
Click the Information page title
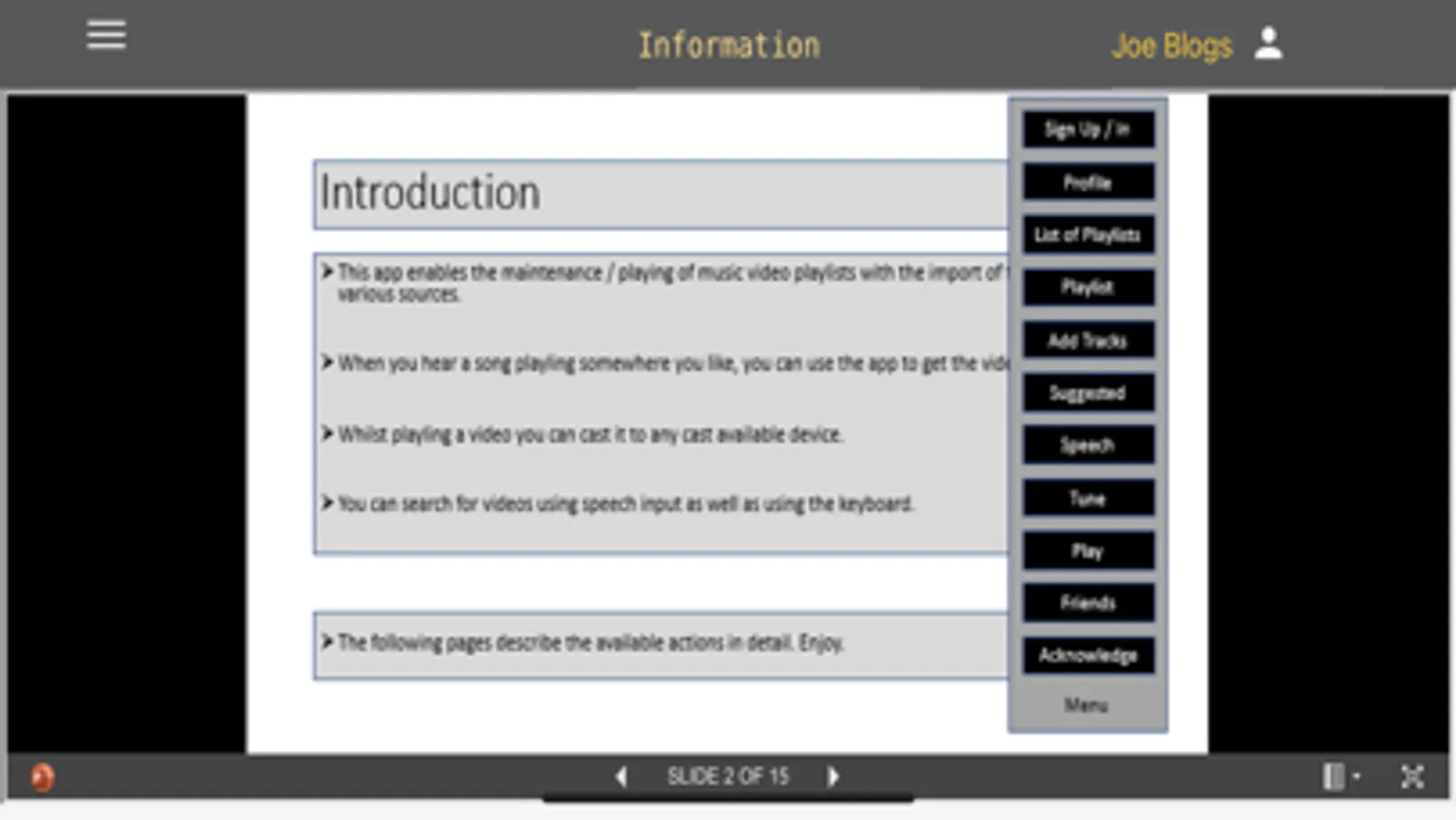coord(728,46)
